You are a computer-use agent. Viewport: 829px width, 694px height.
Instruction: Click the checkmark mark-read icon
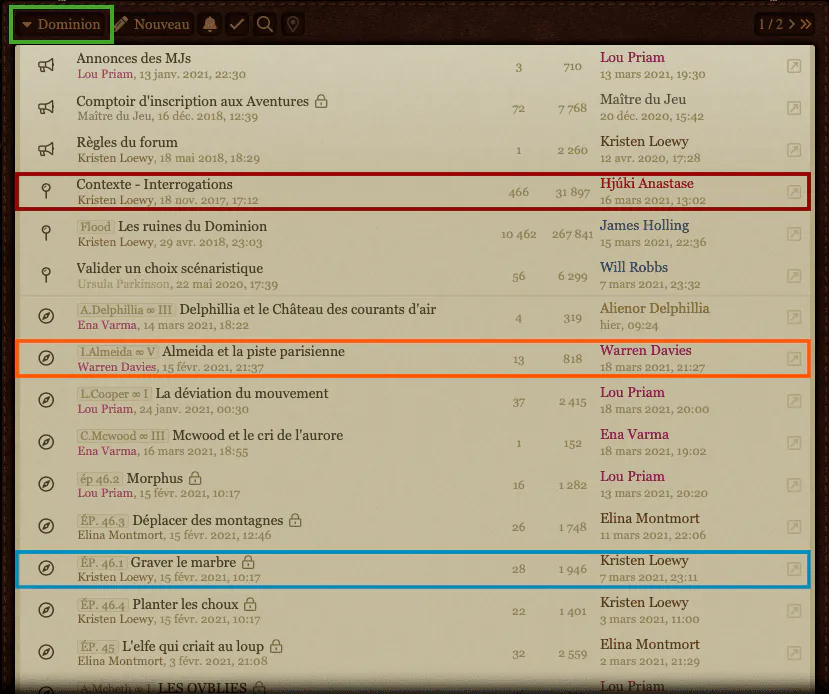[237, 24]
